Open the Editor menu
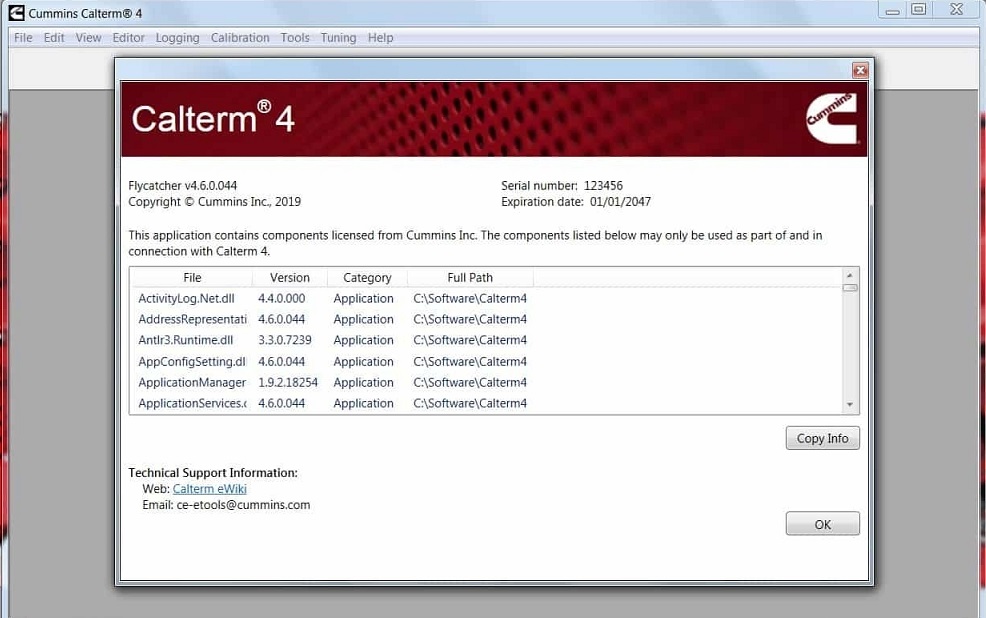 129,38
